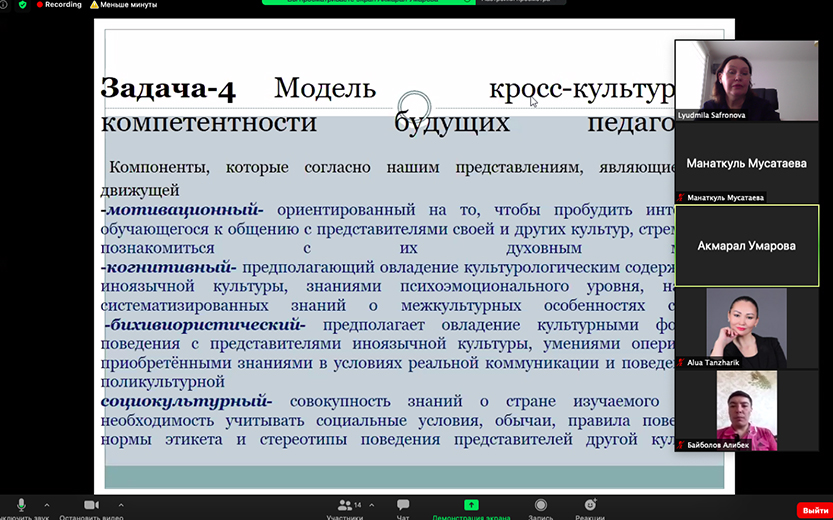This screenshot has height=520, width=833.
Task: Select Манаткуль Мусатаева's participant tile
Action: tap(746, 163)
